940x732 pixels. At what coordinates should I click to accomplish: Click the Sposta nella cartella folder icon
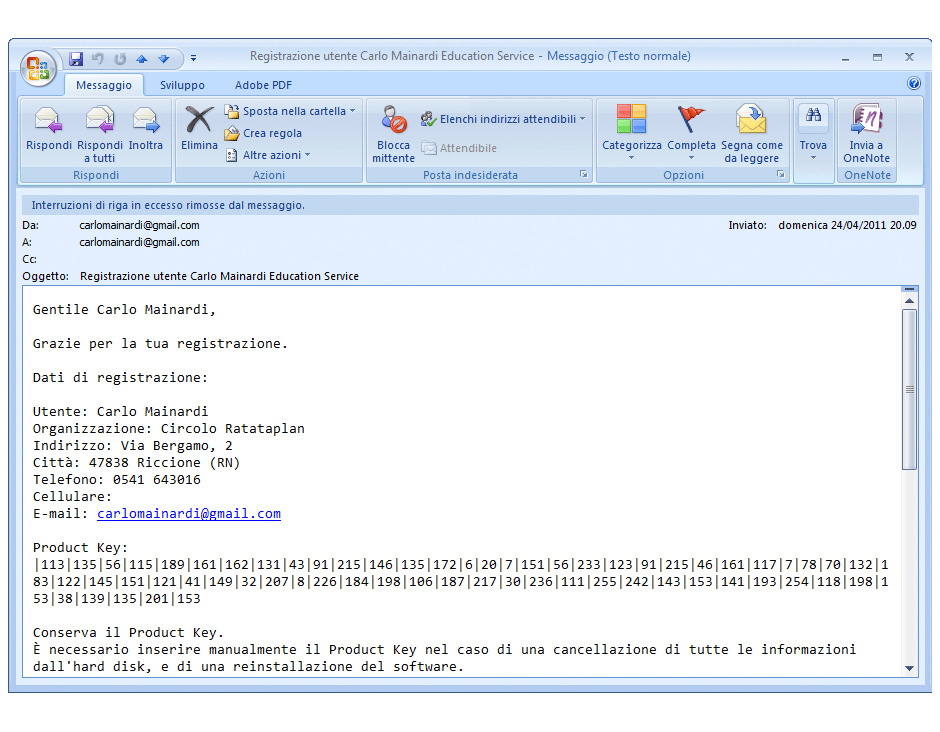tap(231, 111)
